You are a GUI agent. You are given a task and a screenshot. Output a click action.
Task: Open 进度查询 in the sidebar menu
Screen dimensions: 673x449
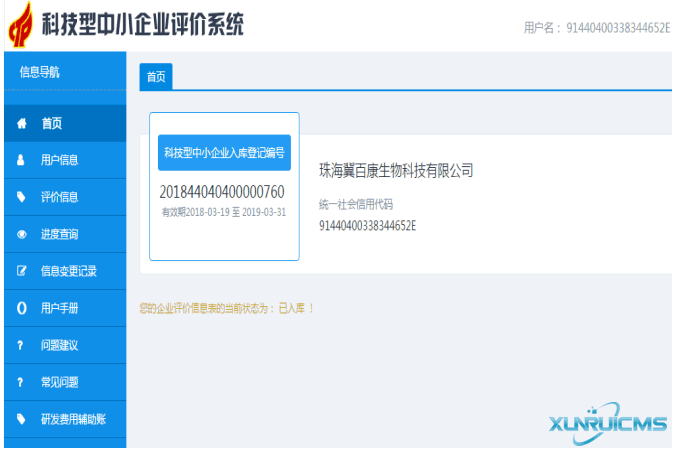pyautogui.click(x=59, y=235)
